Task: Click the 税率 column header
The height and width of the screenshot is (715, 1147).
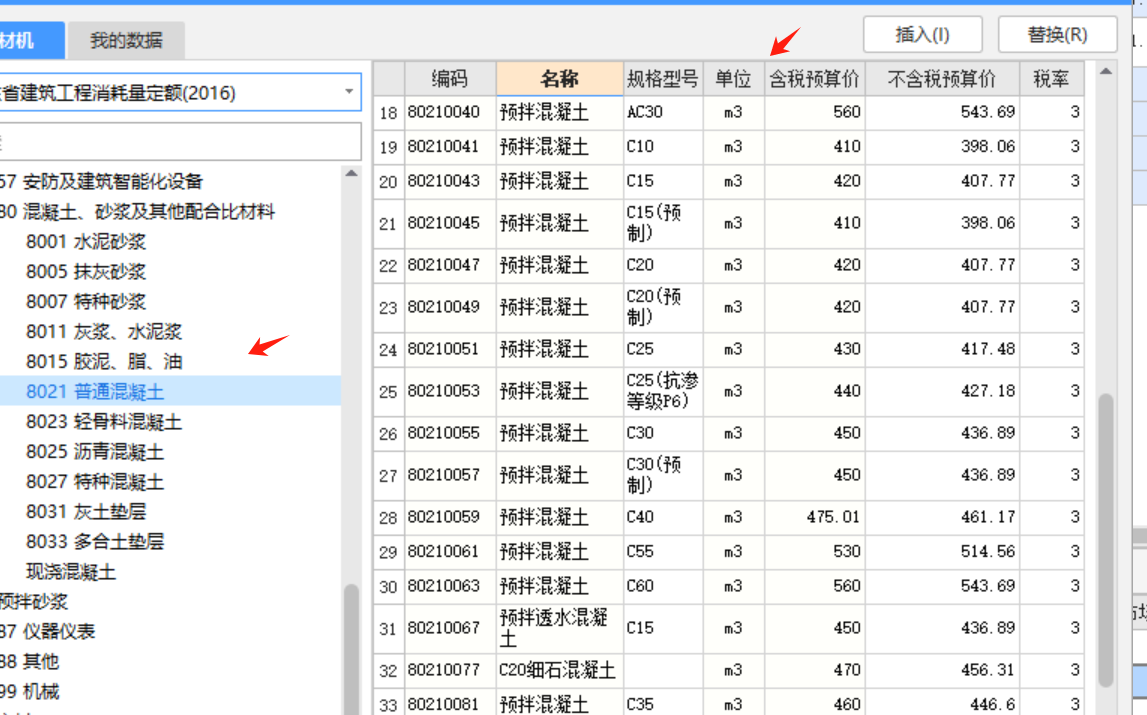Action: point(1051,78)
